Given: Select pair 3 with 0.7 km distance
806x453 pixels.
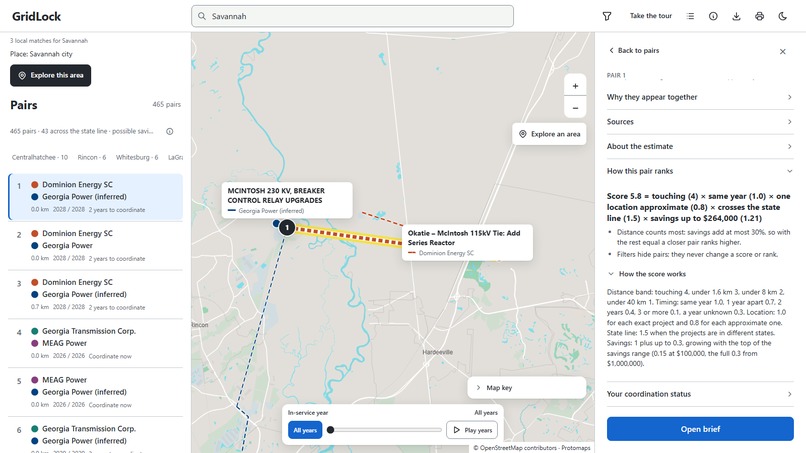Looking at the screenshot, I should tap(96, 295).
